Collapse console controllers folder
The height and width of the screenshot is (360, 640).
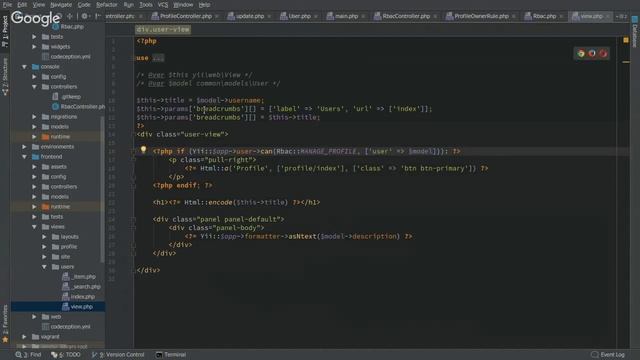tap(34, 87)
